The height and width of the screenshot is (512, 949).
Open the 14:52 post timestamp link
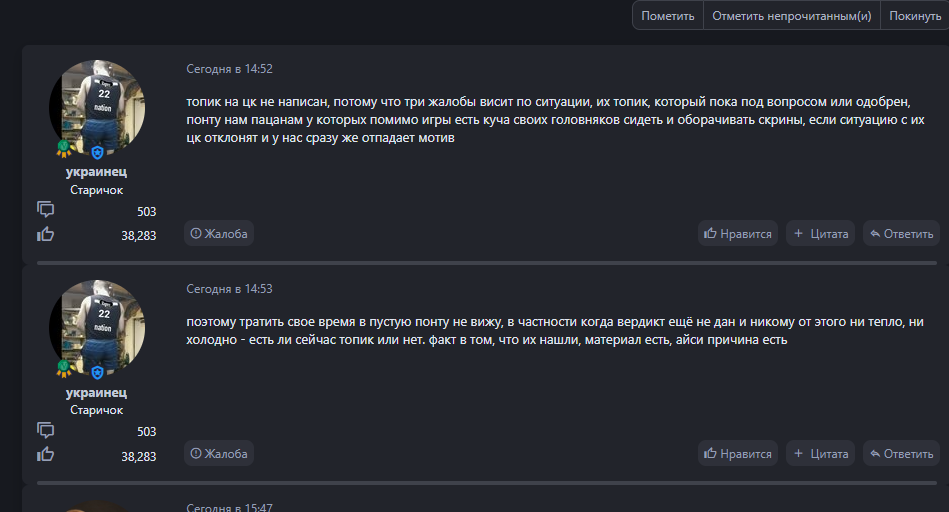coord(229,69)
